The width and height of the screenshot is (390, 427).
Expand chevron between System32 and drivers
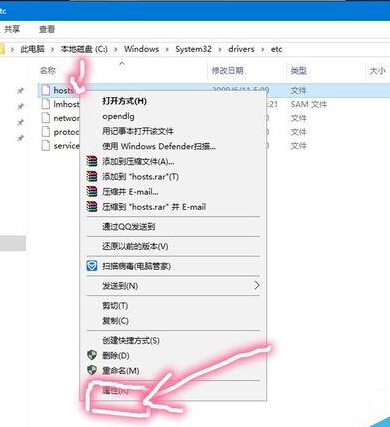tap(220, 50)
